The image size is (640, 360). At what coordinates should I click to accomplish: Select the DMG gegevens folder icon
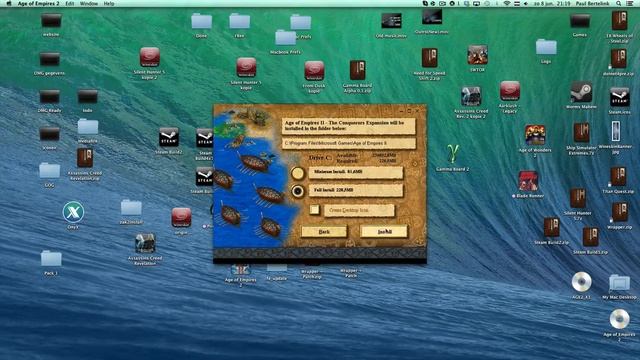[50, 59]
